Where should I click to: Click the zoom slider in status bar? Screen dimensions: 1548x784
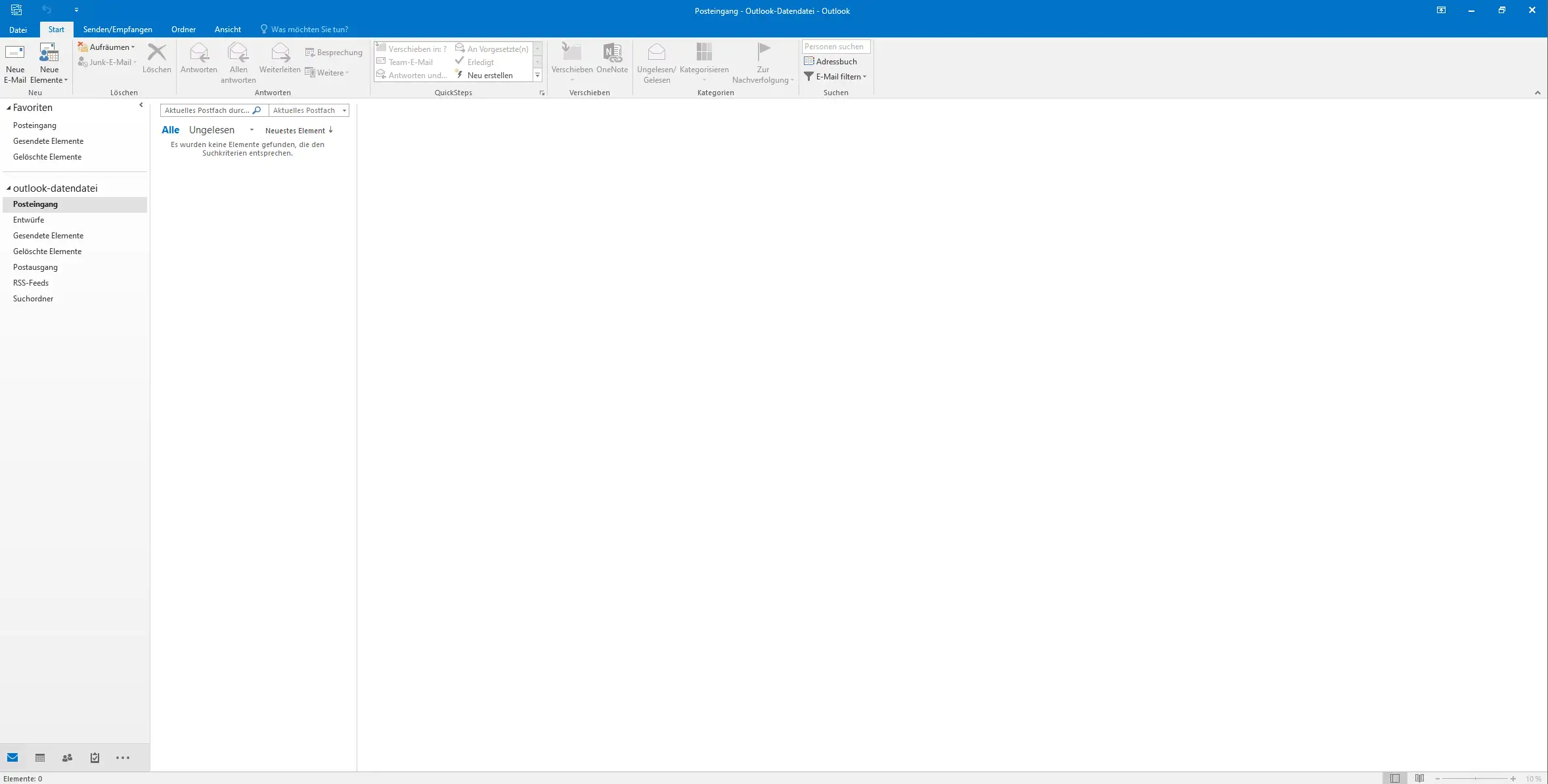1475,778
